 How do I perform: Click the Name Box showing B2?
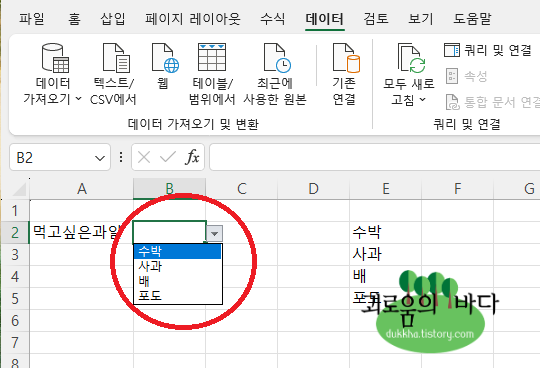point(52,158)
